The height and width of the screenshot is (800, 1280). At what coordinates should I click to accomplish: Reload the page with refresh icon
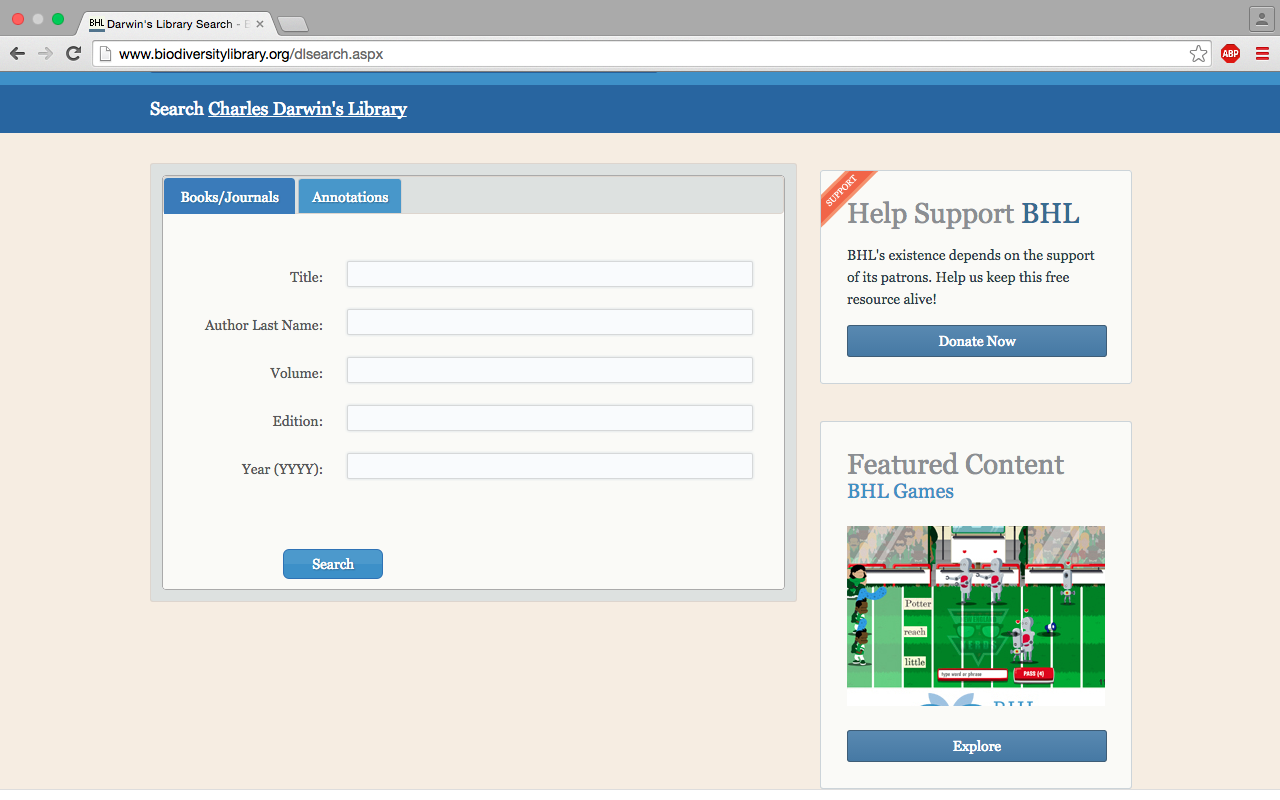[x=73, y=54]
